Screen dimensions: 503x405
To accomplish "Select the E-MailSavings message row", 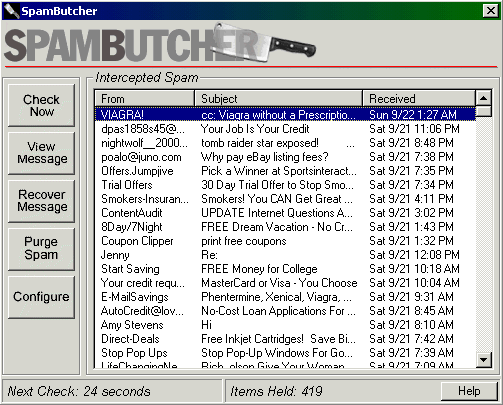I will pos(285,297).
